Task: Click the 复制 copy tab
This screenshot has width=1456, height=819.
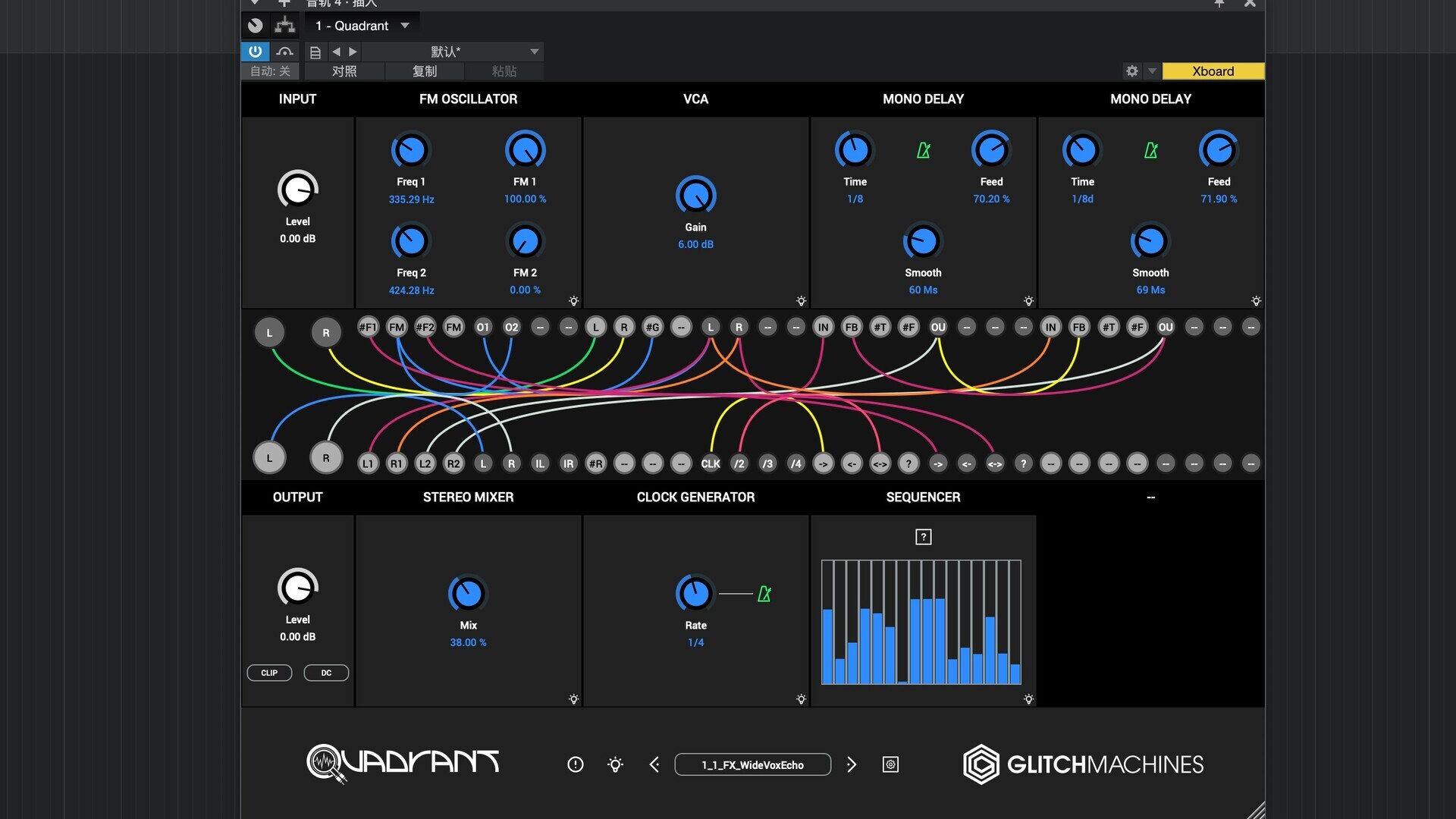Action: point(425,71)
